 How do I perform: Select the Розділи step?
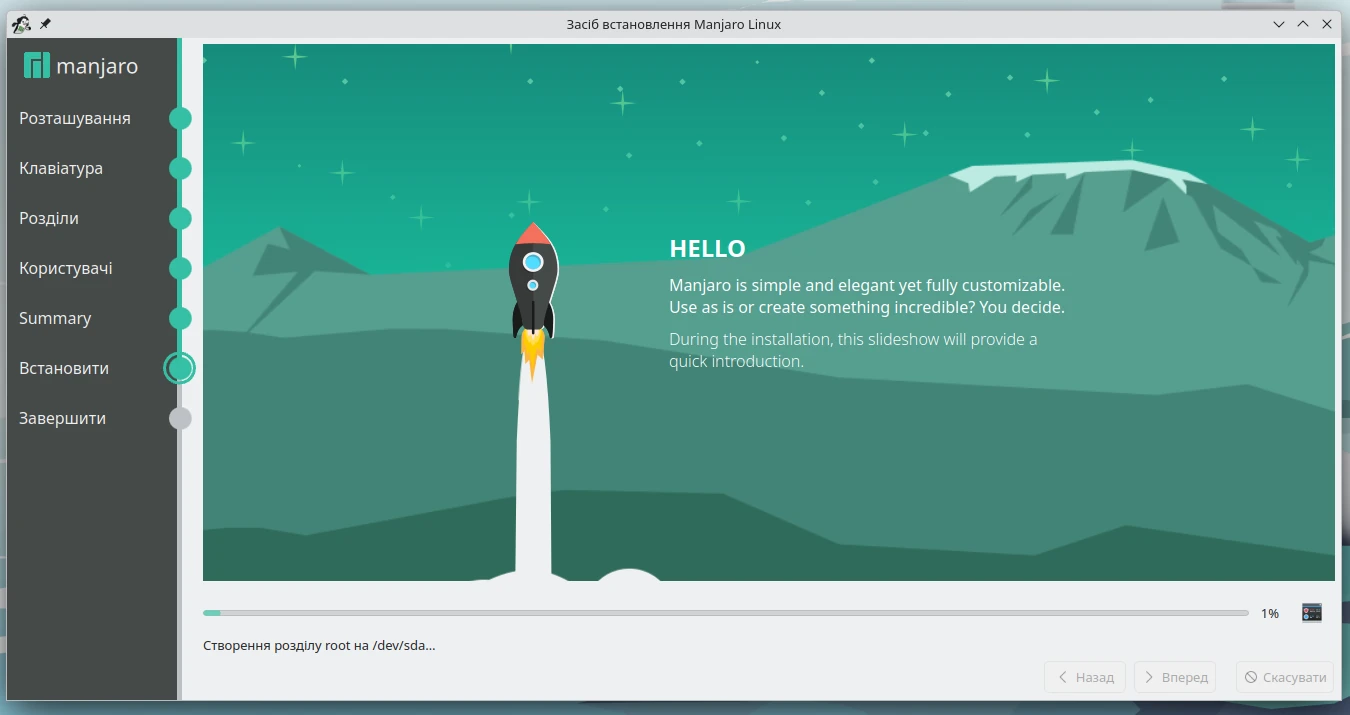pyautogui.click(x=49, y=218)
